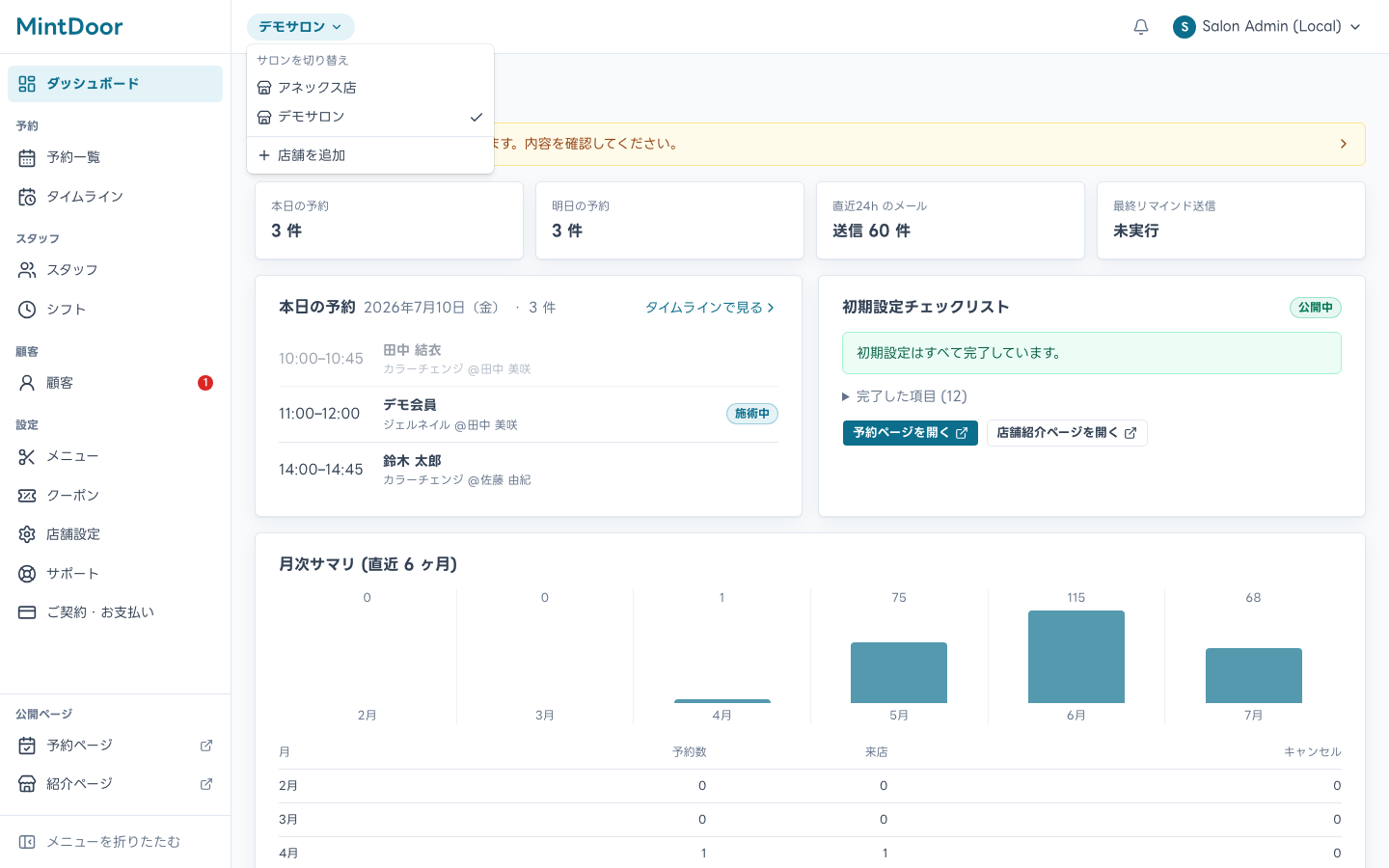
Task: Follow the タイムラインで見る link
Action: pos(710,308)
